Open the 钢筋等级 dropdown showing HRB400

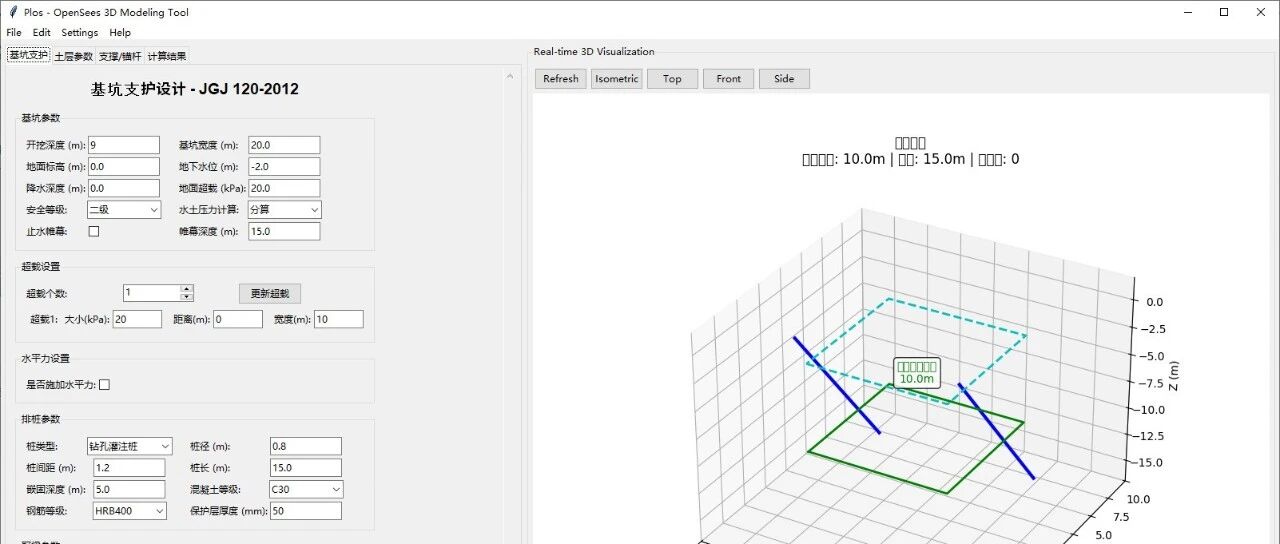(129, 511)
